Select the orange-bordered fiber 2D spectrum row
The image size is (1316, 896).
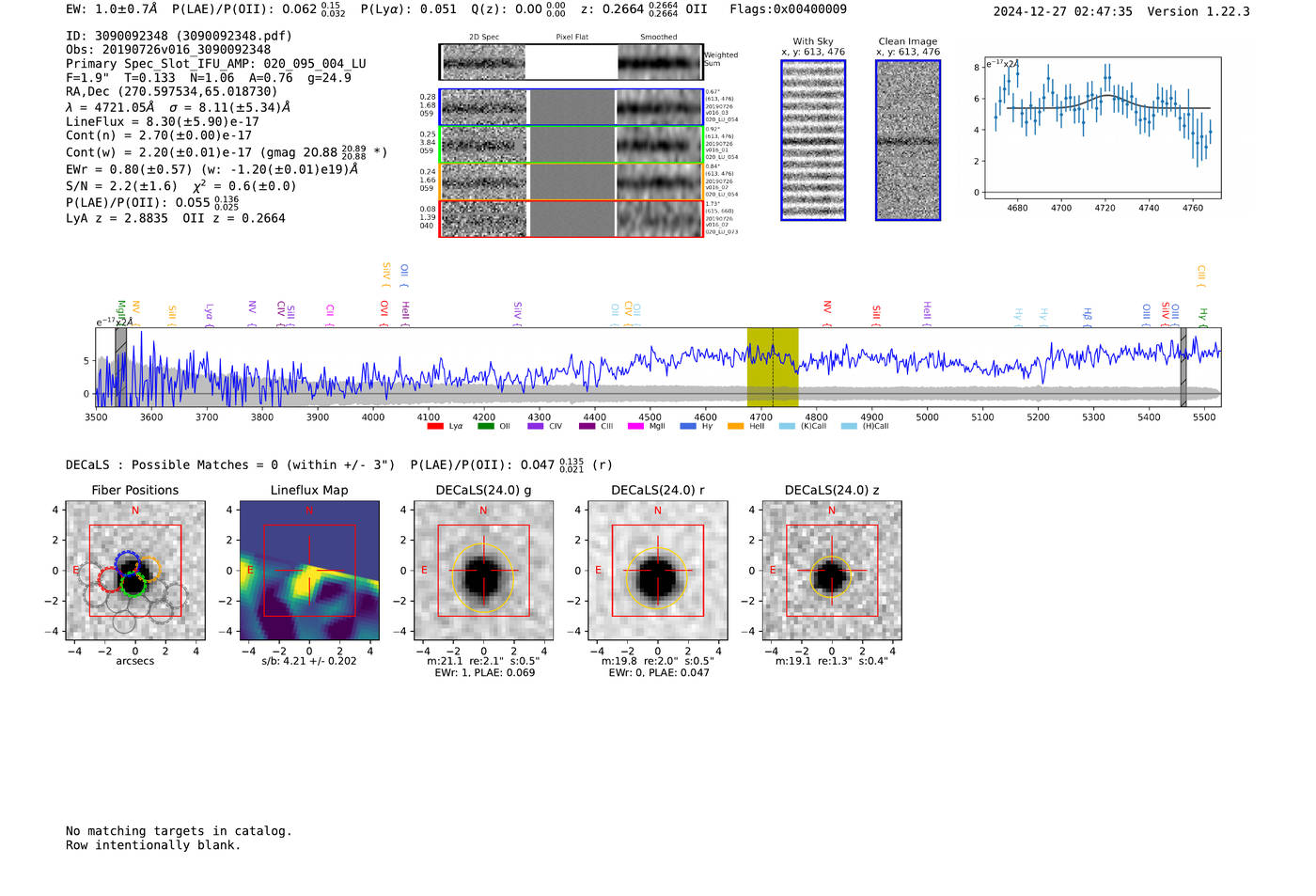572,181
